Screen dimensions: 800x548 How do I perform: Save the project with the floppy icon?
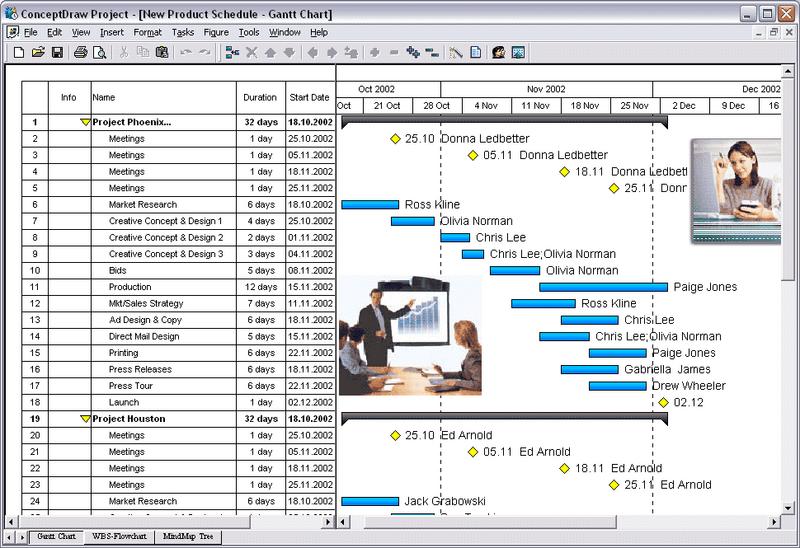pyautogui.click(x=57, y=52)
